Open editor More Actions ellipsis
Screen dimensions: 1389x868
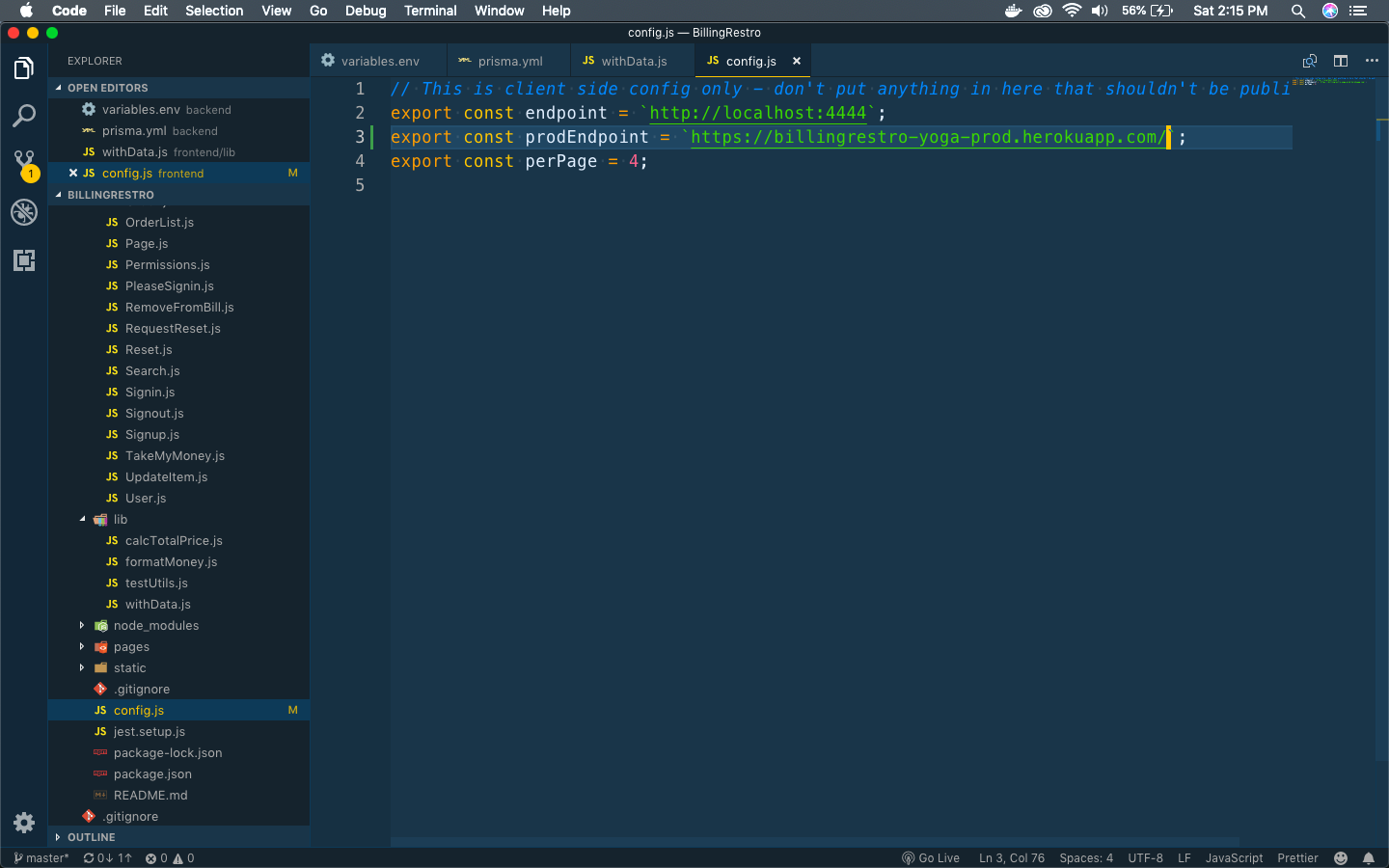click(1372, 61)
